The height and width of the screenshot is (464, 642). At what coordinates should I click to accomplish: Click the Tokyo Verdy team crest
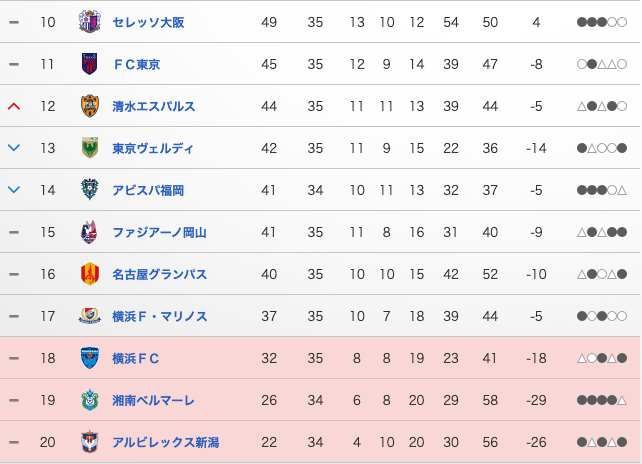pyautogui.click(x=90, y=148)
